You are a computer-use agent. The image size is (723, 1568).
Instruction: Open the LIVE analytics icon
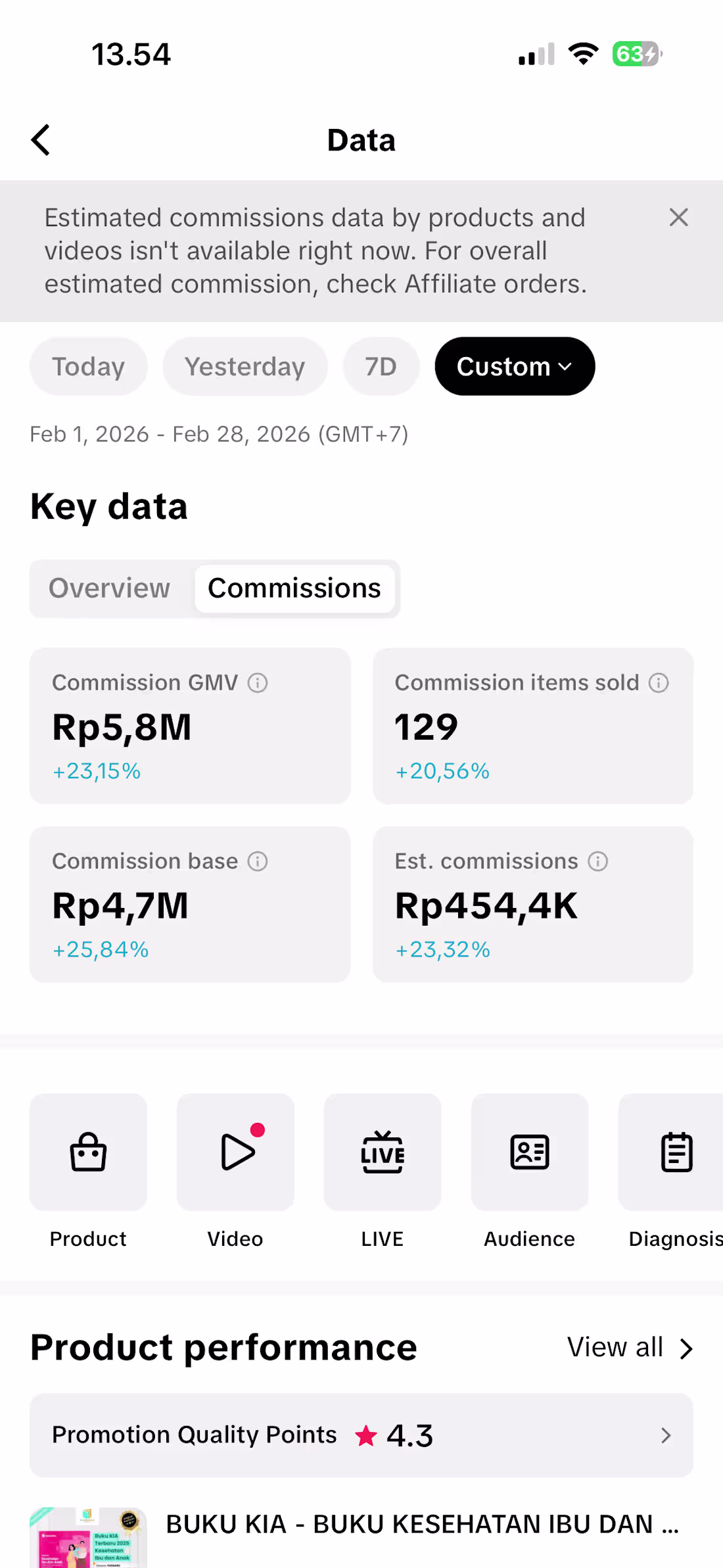pyautogui.click(x=383, y=1152)
